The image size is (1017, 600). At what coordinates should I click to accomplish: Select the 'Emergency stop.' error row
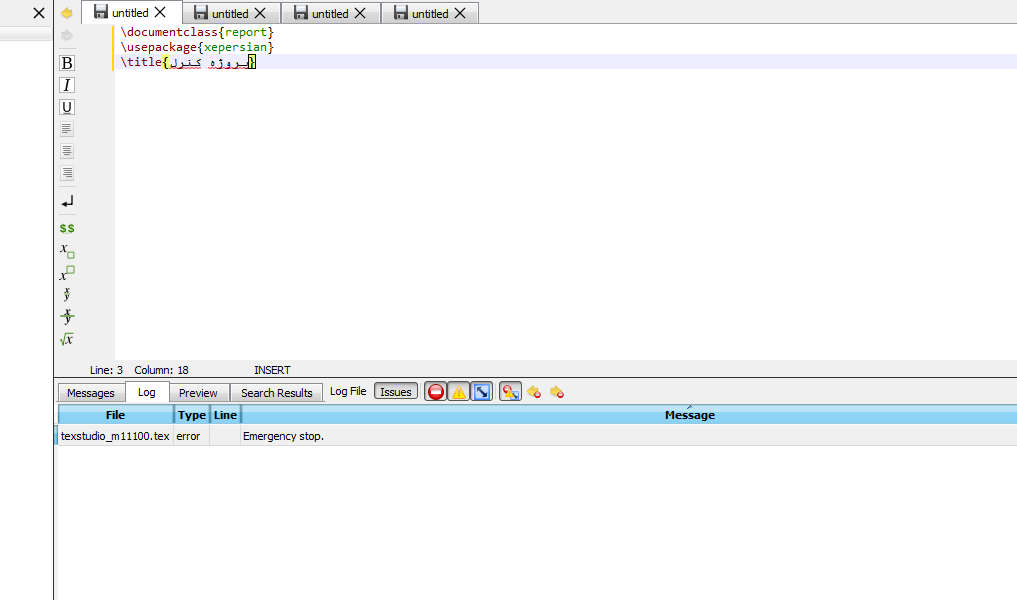(283, 437)
